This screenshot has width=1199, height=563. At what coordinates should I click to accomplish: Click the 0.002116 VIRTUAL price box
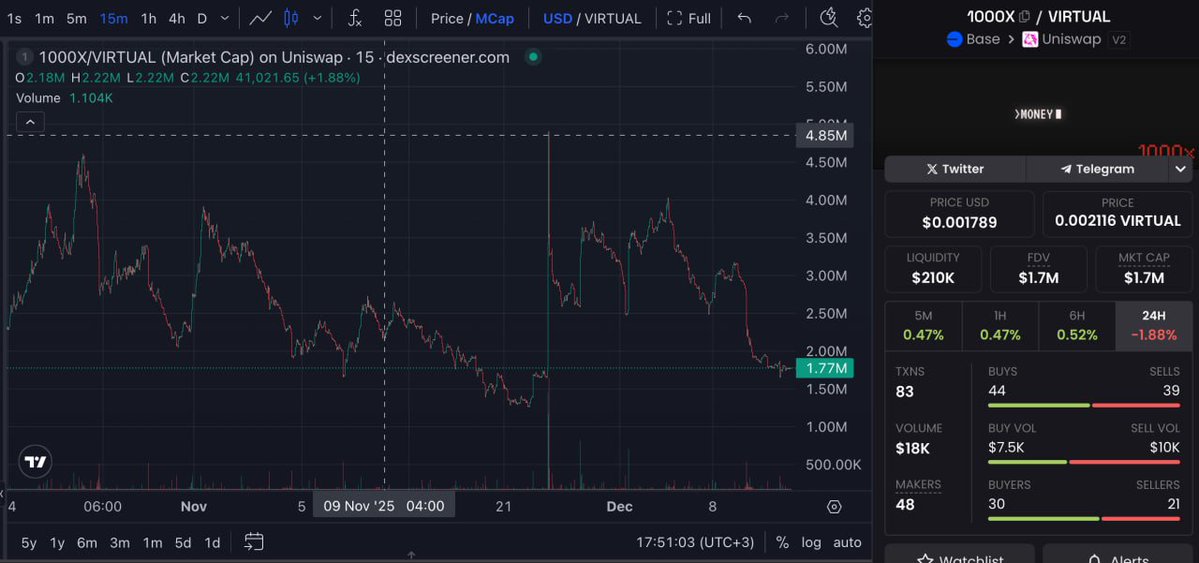point(1117,214)
